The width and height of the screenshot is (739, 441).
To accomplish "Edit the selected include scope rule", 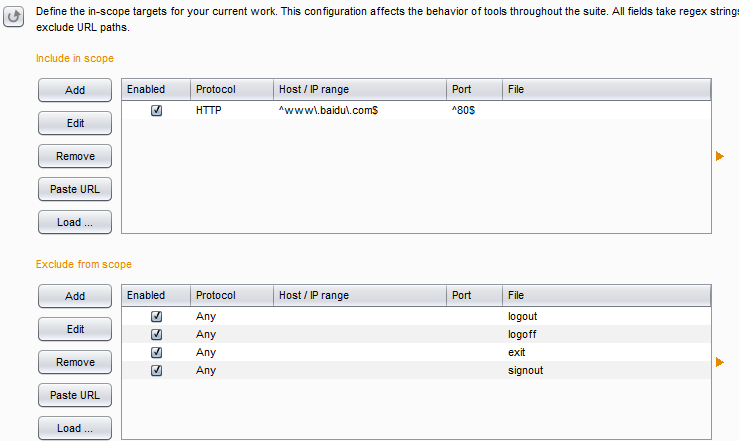I will click(x=75, y=123).
